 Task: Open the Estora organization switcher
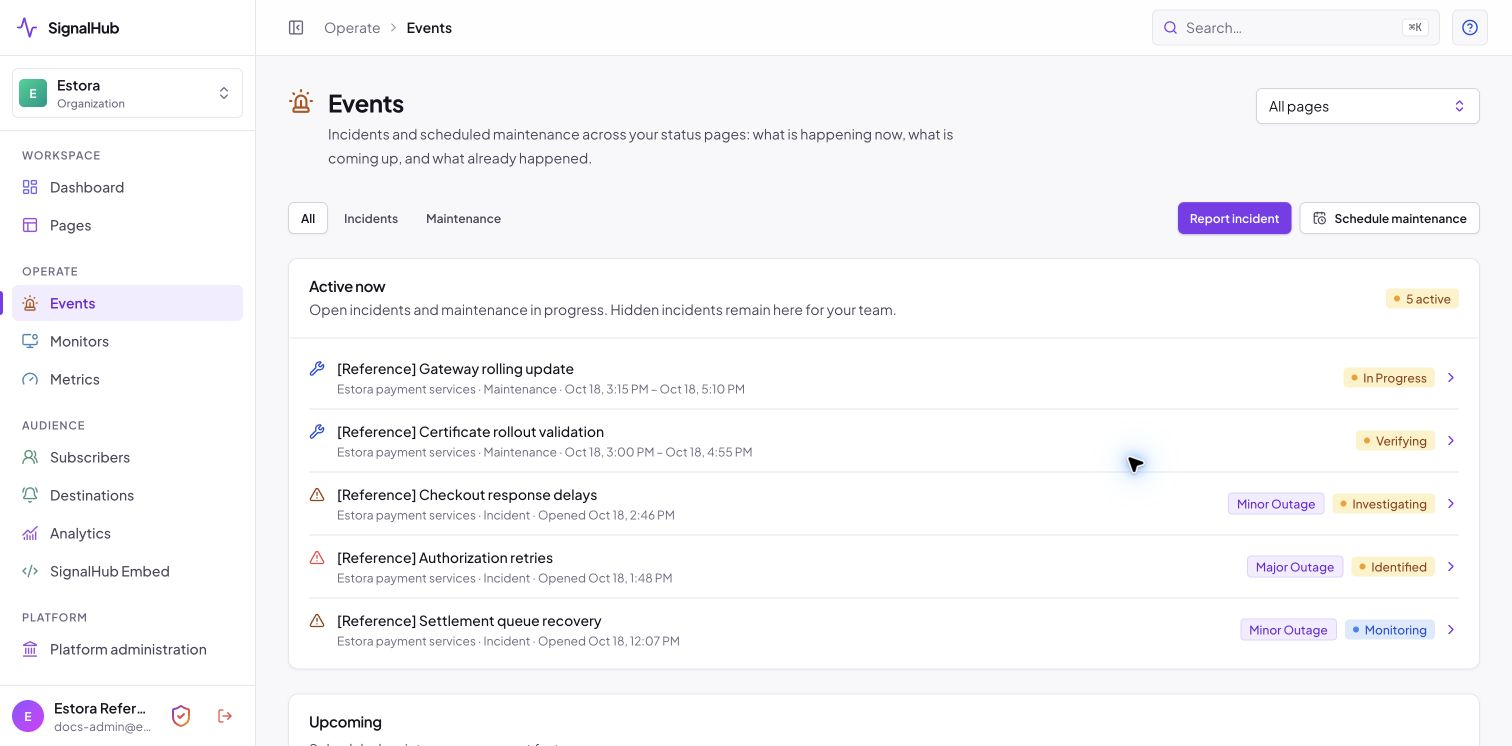(x=127, y=93)
